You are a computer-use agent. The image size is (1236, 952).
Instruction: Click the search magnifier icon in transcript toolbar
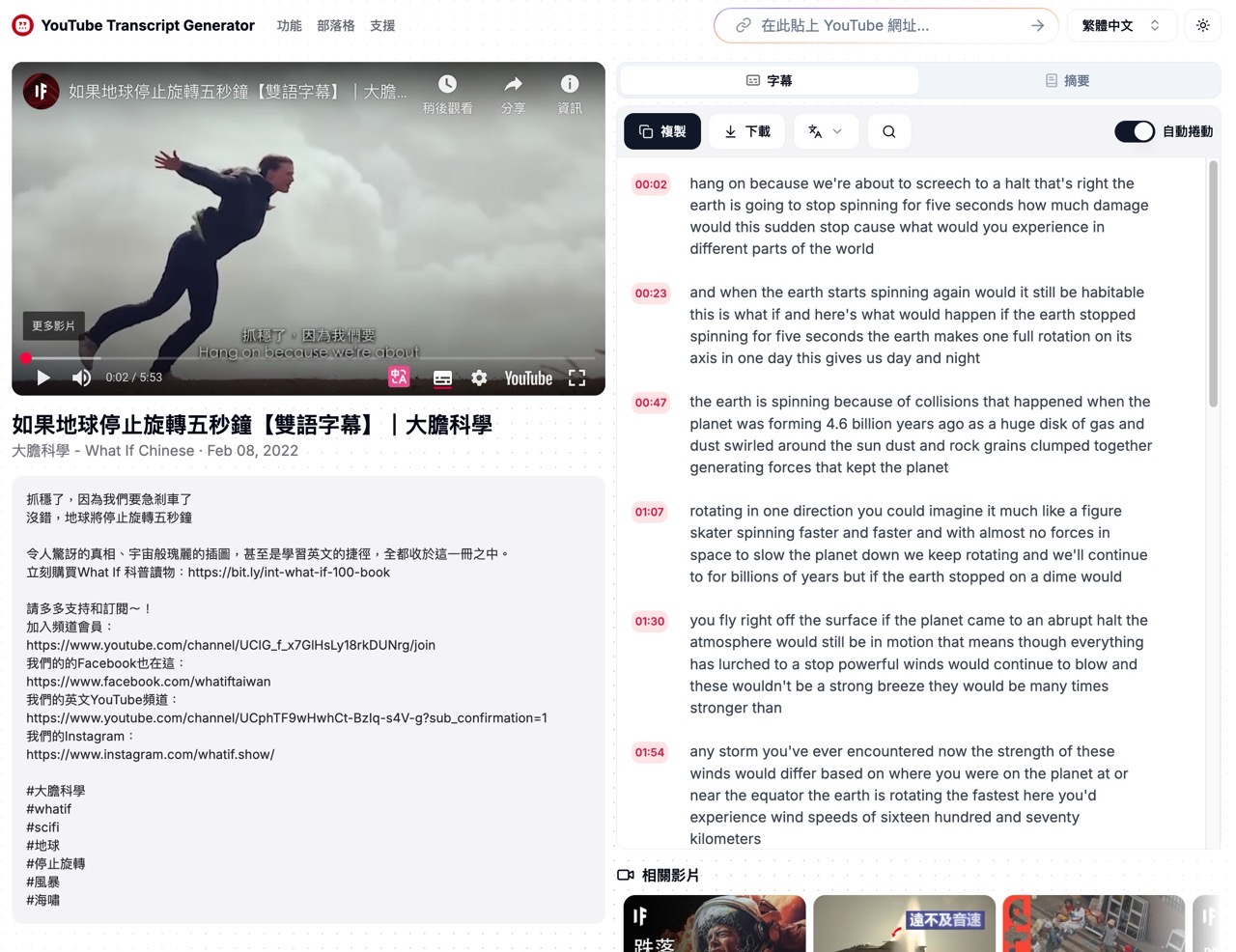pyautogui.click(x=889, y=131)
